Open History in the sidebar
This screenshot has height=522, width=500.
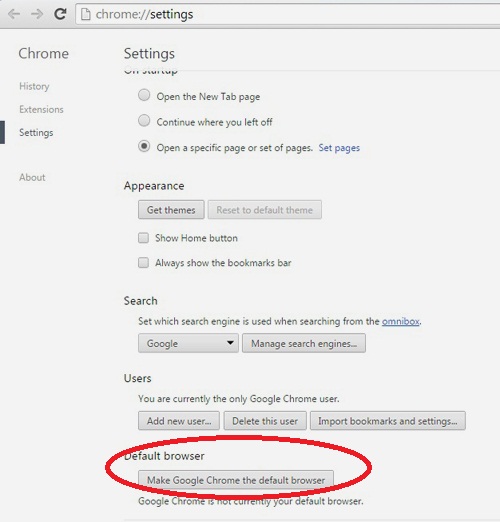coord(34,86)
